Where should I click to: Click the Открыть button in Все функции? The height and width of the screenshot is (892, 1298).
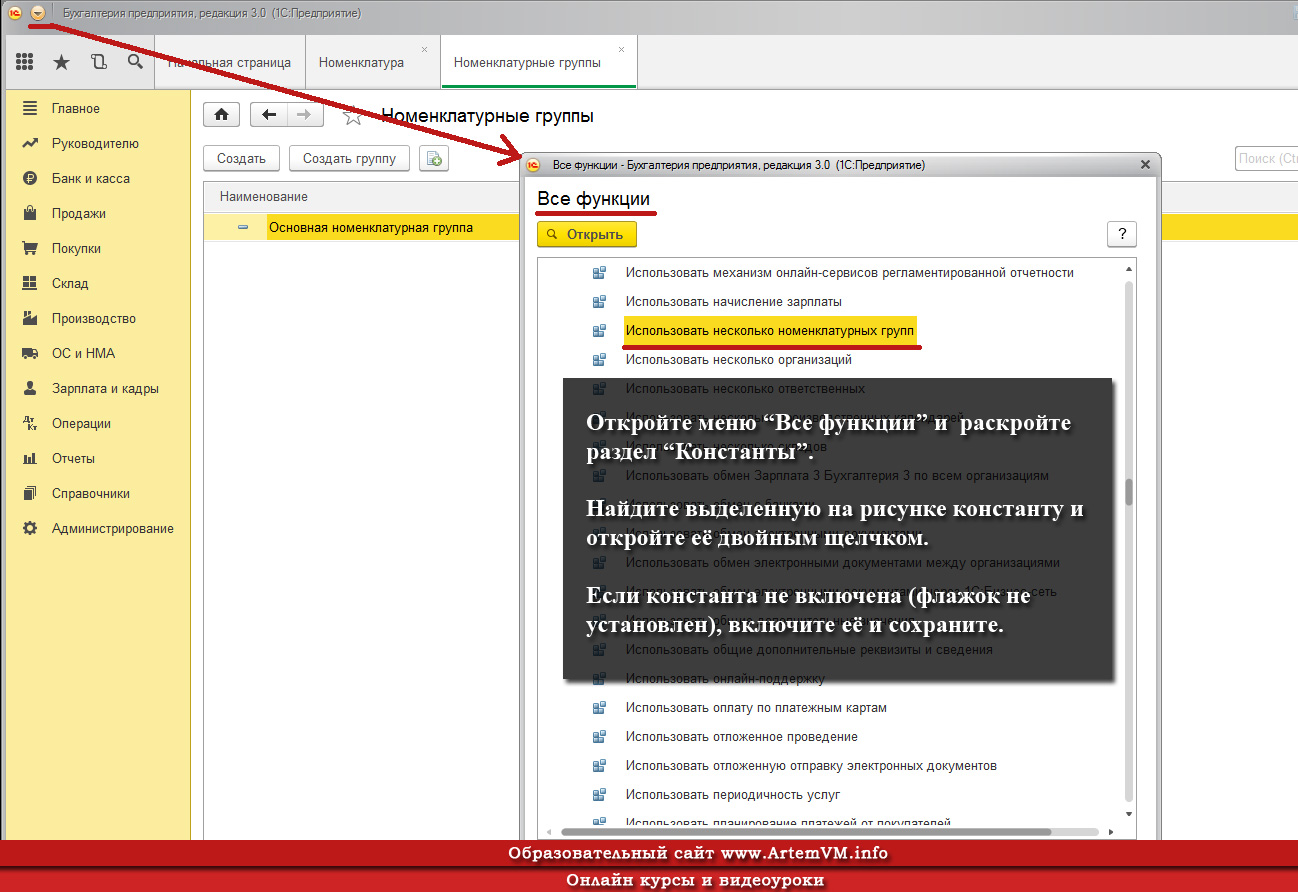[587, 234]
